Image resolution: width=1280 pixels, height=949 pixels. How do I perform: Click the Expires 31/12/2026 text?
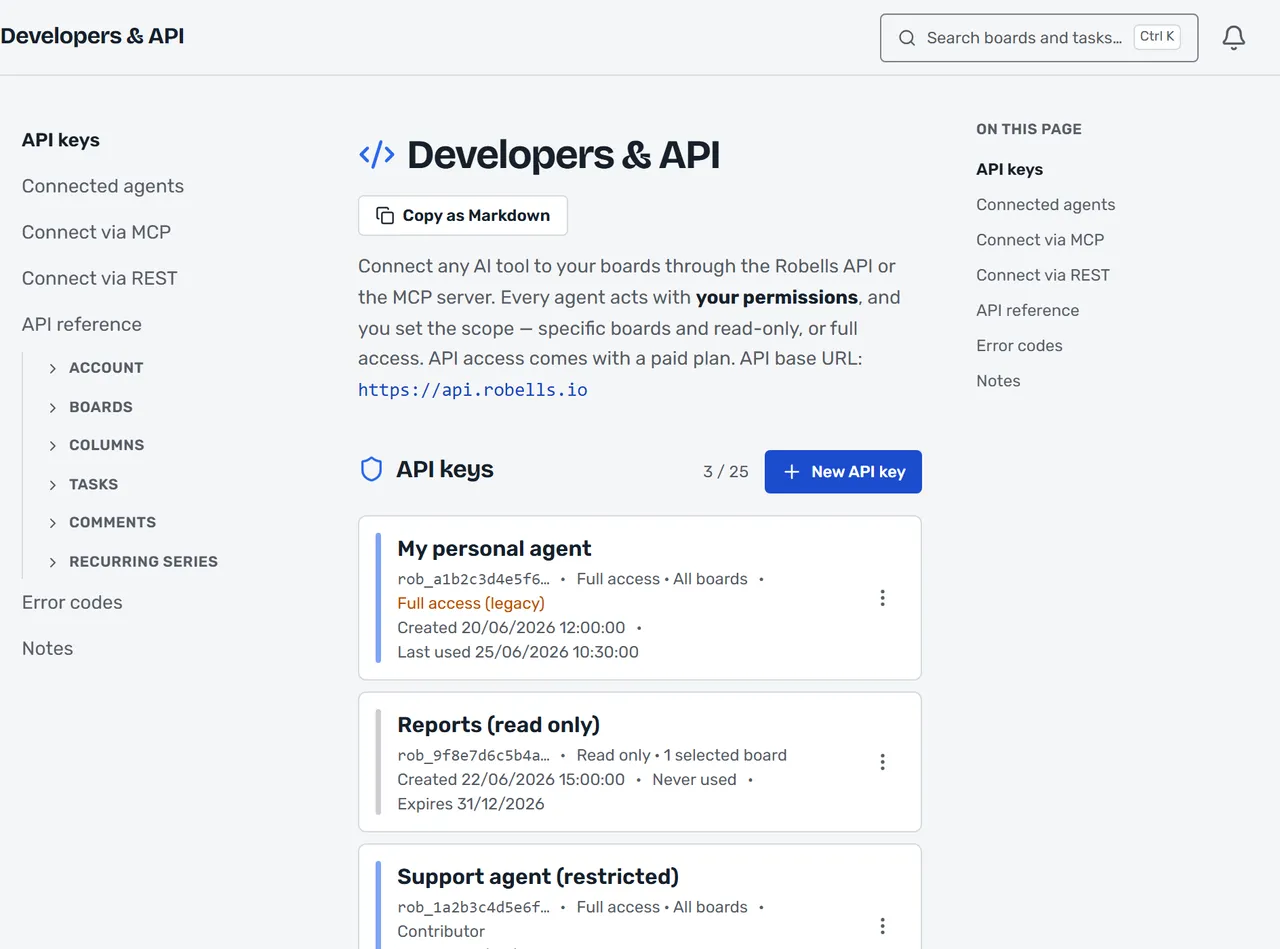(471, 804)
